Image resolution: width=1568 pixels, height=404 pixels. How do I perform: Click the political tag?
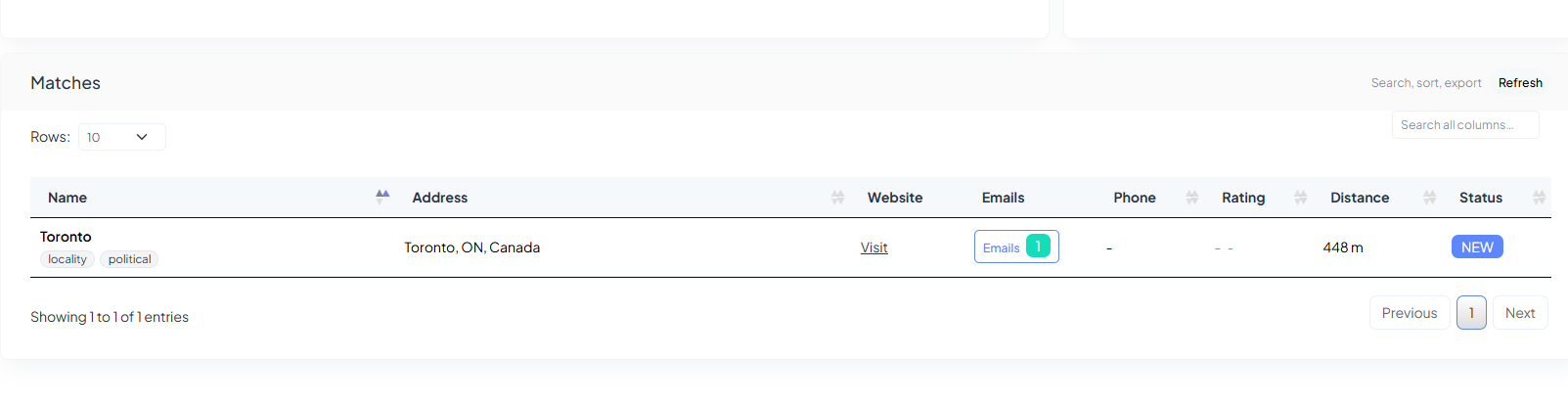[129, 259]
